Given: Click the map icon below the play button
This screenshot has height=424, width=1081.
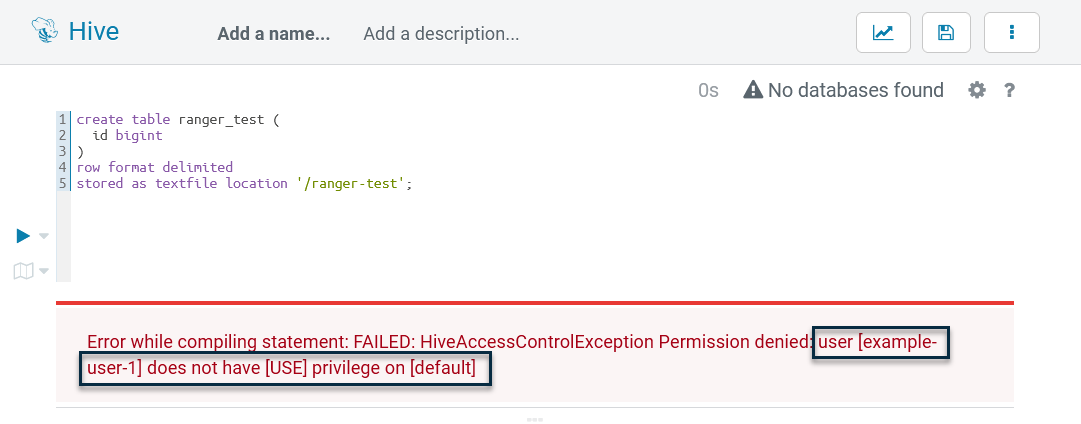Looking at the screenshot, I should point(23,271).
